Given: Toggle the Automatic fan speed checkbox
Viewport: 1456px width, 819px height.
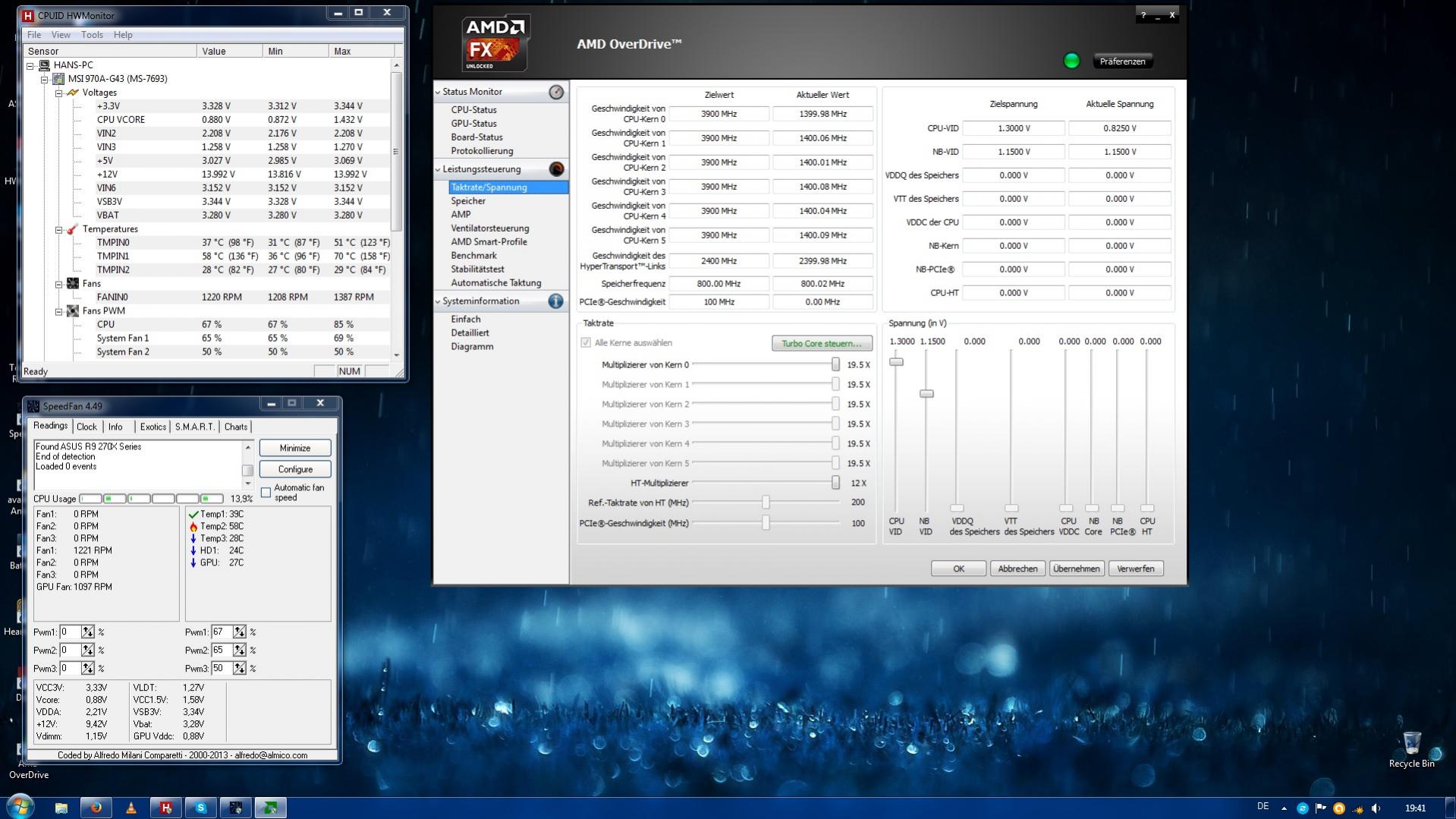Looking at the screenshot, I should click(x=266, y=493).
